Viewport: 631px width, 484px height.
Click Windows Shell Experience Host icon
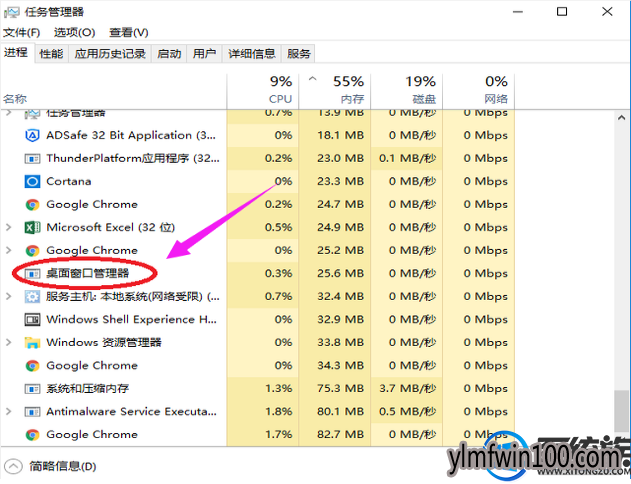coord(32,320)
